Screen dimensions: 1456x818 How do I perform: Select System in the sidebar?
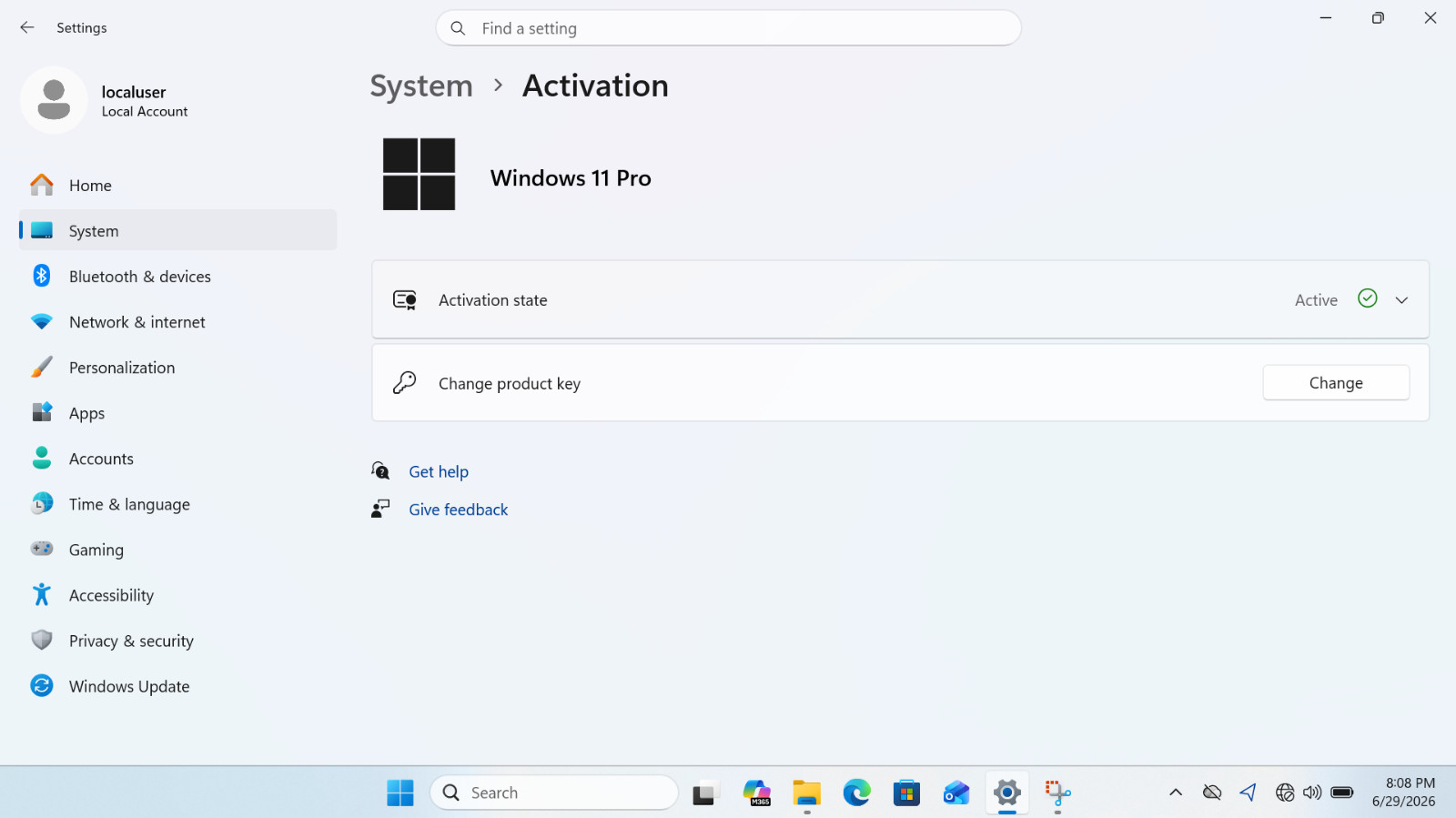pos(178,231)
